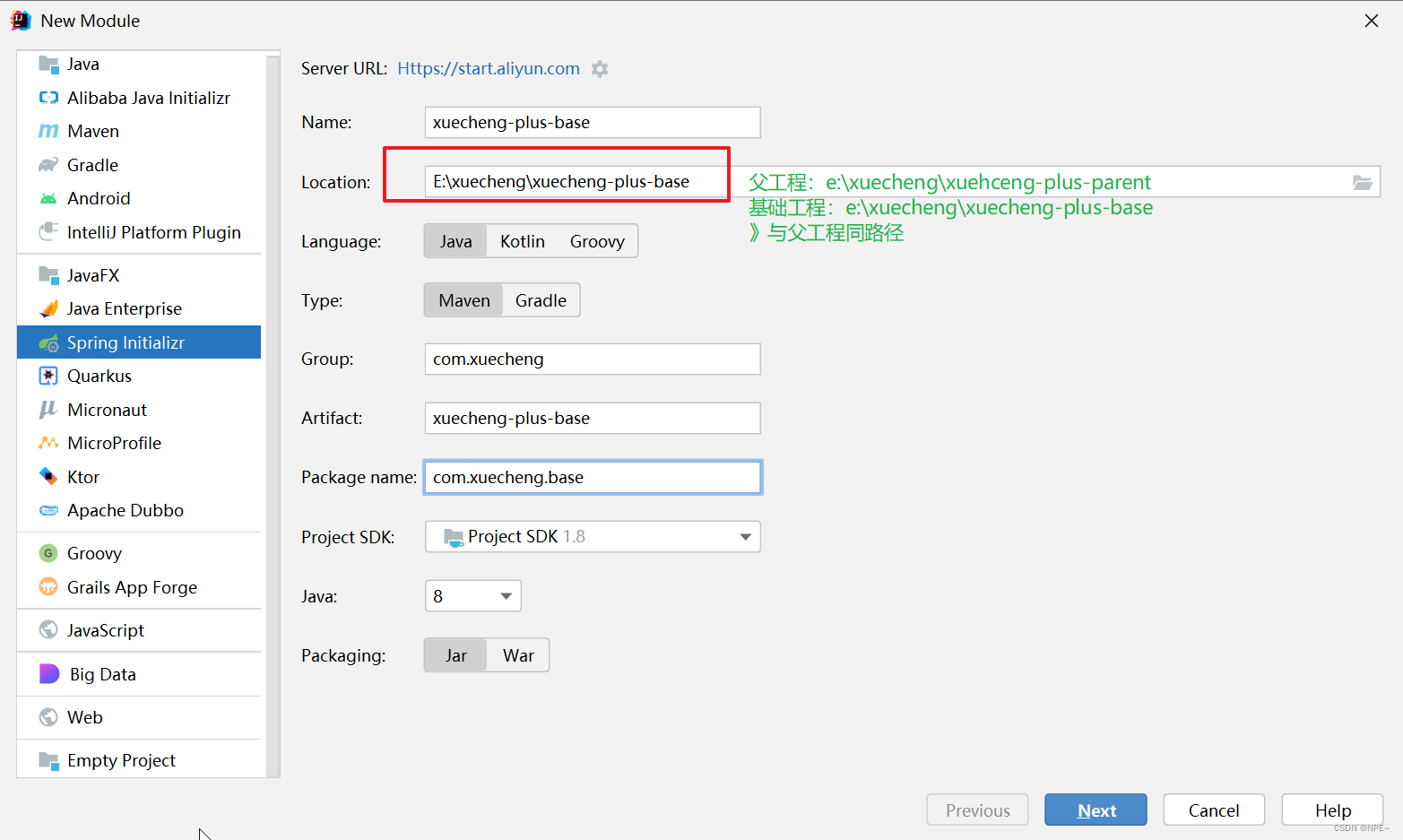This screenshot has height=840, width=1403.
Task: Select Micronaut generator label in list
Action: click(x=107, y=410)
